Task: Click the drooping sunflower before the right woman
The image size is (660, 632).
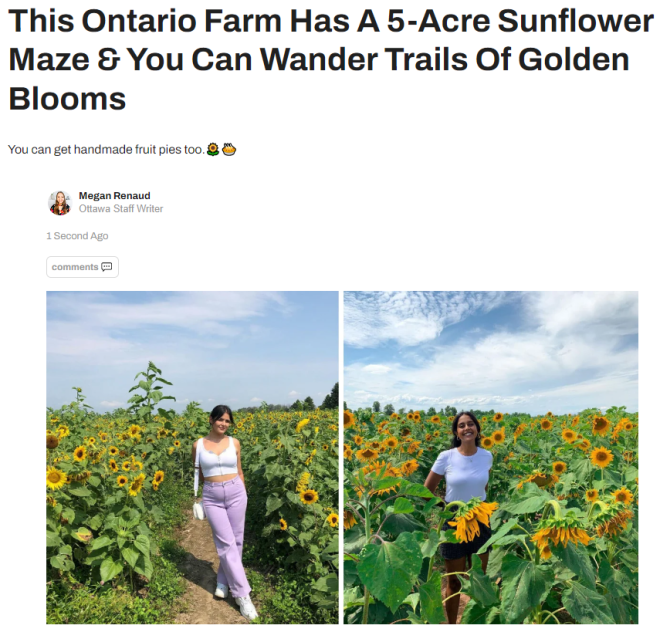Action: coord(471,519)
